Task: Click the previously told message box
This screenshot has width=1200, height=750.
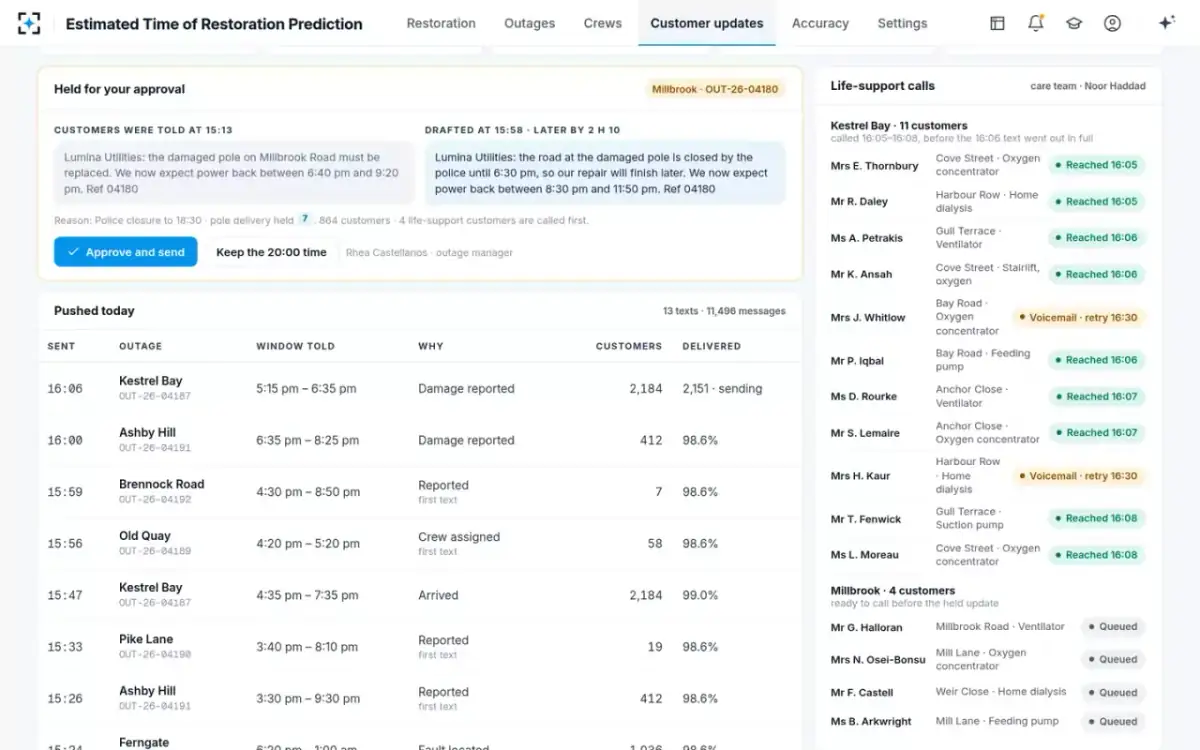Action: pyautogui.click(x=234, y=173)
